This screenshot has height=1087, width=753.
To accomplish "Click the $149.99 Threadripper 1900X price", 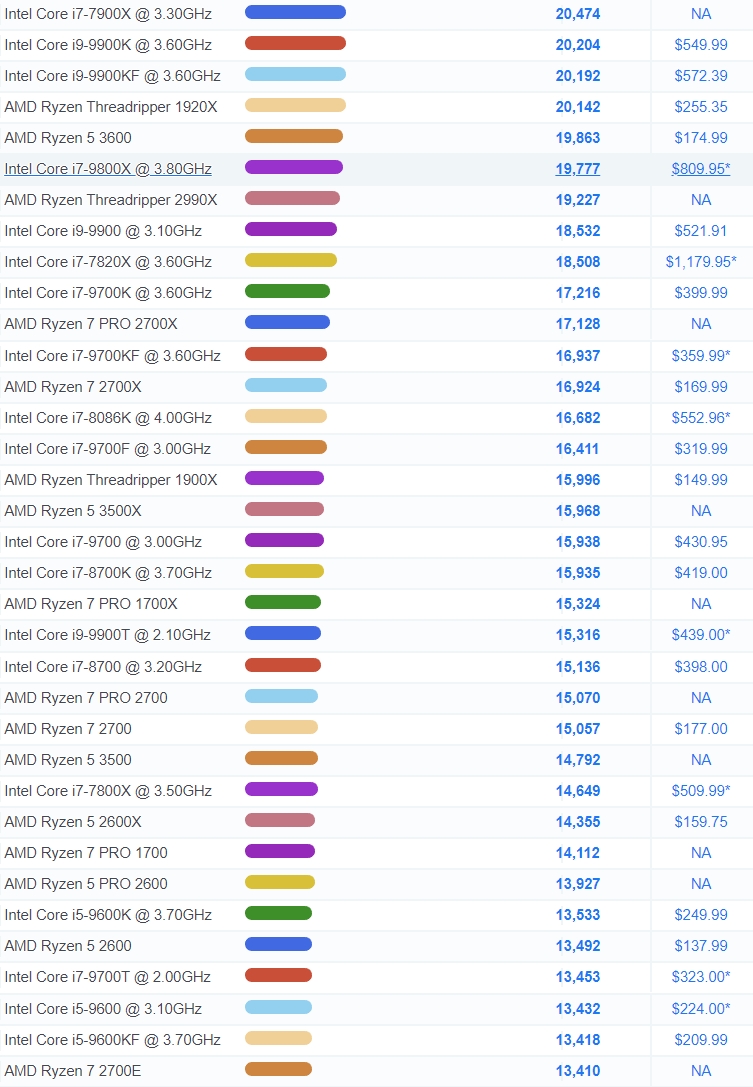I will pos(700,480).
